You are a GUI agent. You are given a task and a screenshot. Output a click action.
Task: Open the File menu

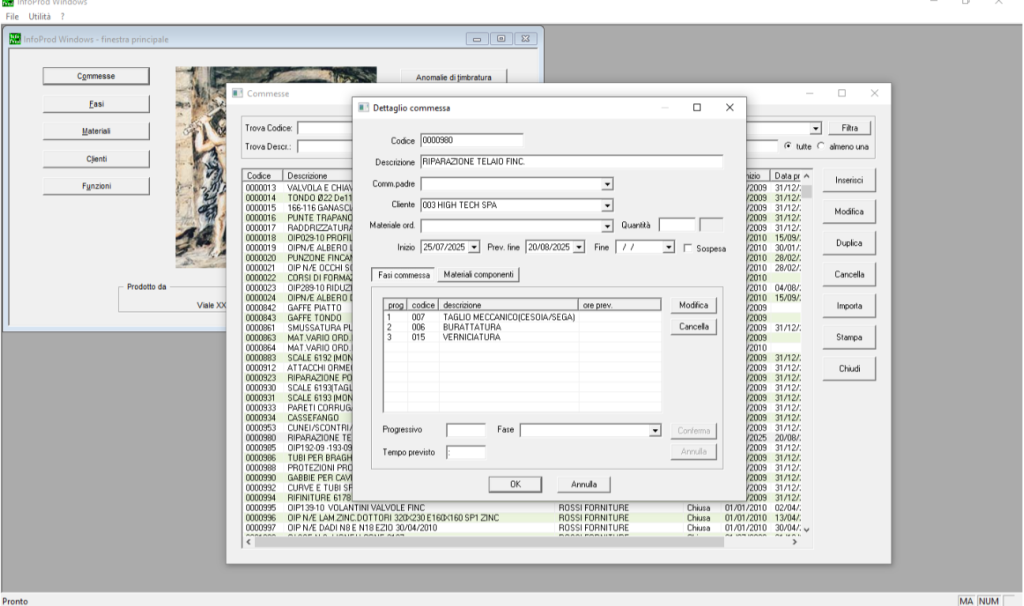click(x=15, y=17)
